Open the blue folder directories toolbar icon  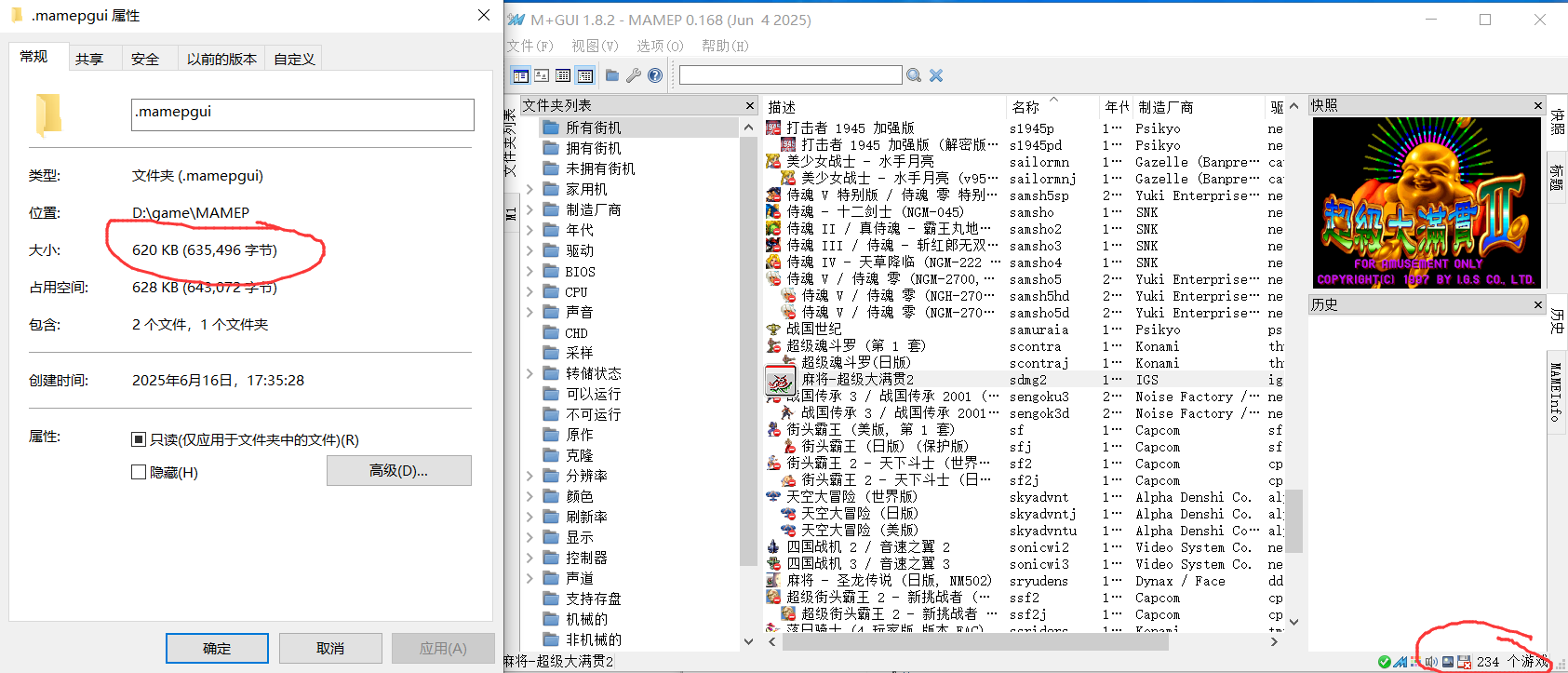[x=612, y=75]
